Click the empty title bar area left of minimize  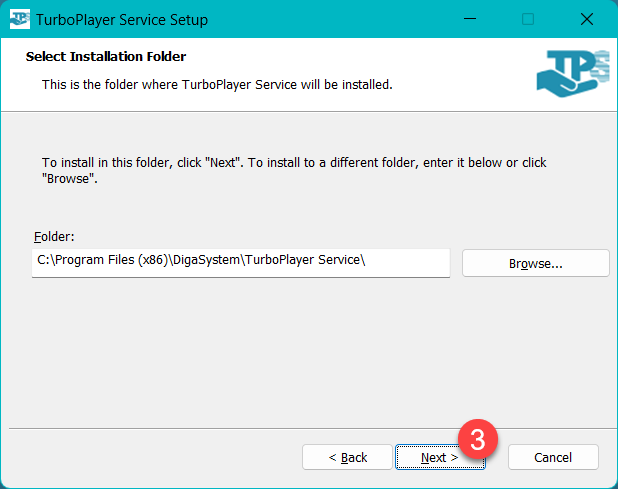(340, 20)
